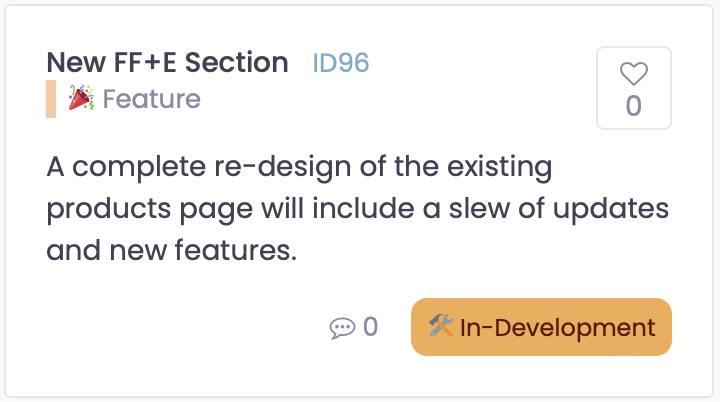Click the word 'Section' in card title

[237, 62]
